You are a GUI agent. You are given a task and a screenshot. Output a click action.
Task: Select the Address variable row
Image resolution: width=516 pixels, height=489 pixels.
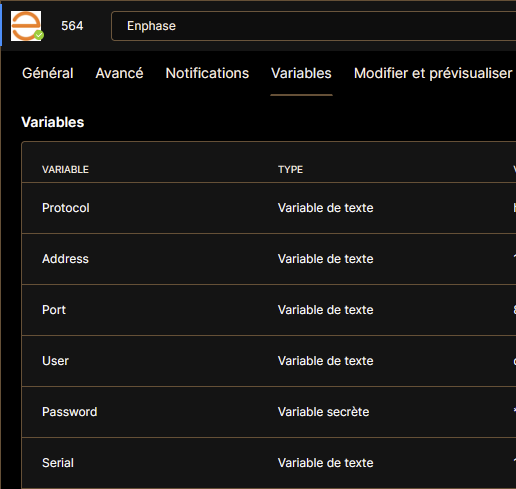(269, 259)
